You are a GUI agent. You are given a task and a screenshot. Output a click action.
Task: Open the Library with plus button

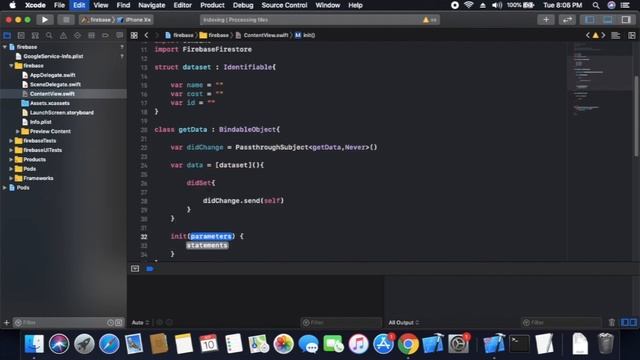[x=546, y=20]
